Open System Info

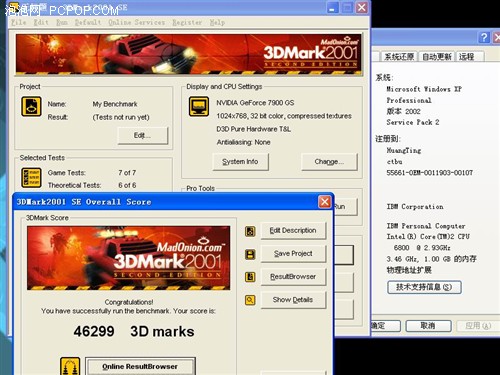pos(240,162)
